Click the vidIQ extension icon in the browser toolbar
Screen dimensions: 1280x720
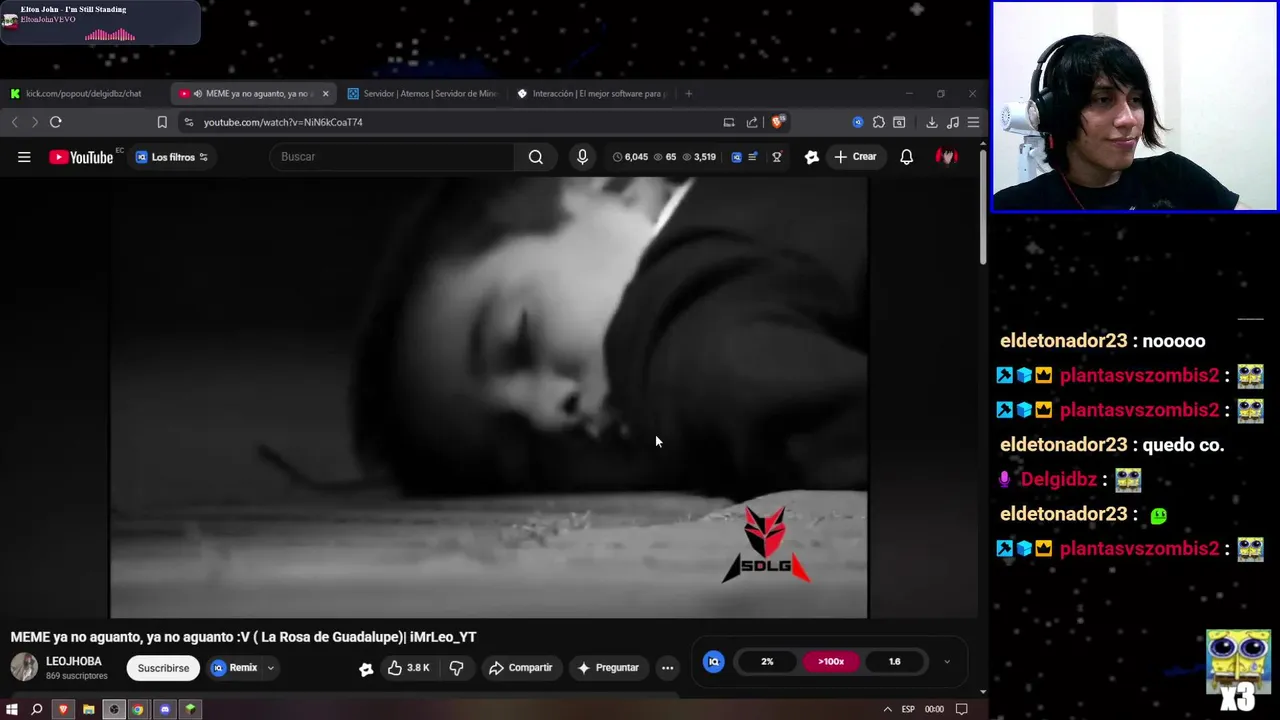[858, 122]
